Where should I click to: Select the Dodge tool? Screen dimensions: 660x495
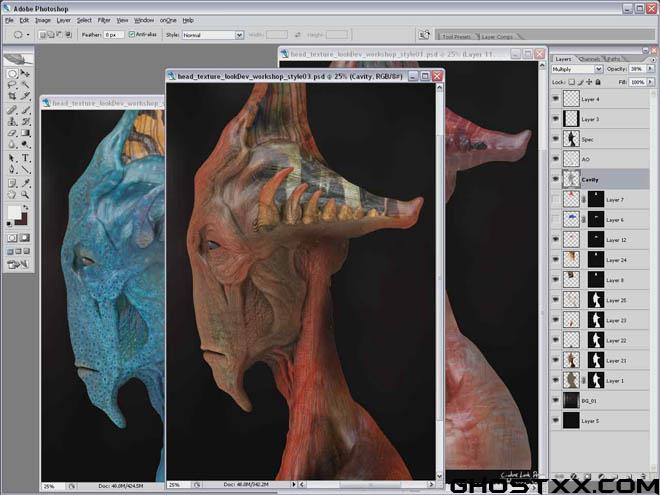click(25, 144)
